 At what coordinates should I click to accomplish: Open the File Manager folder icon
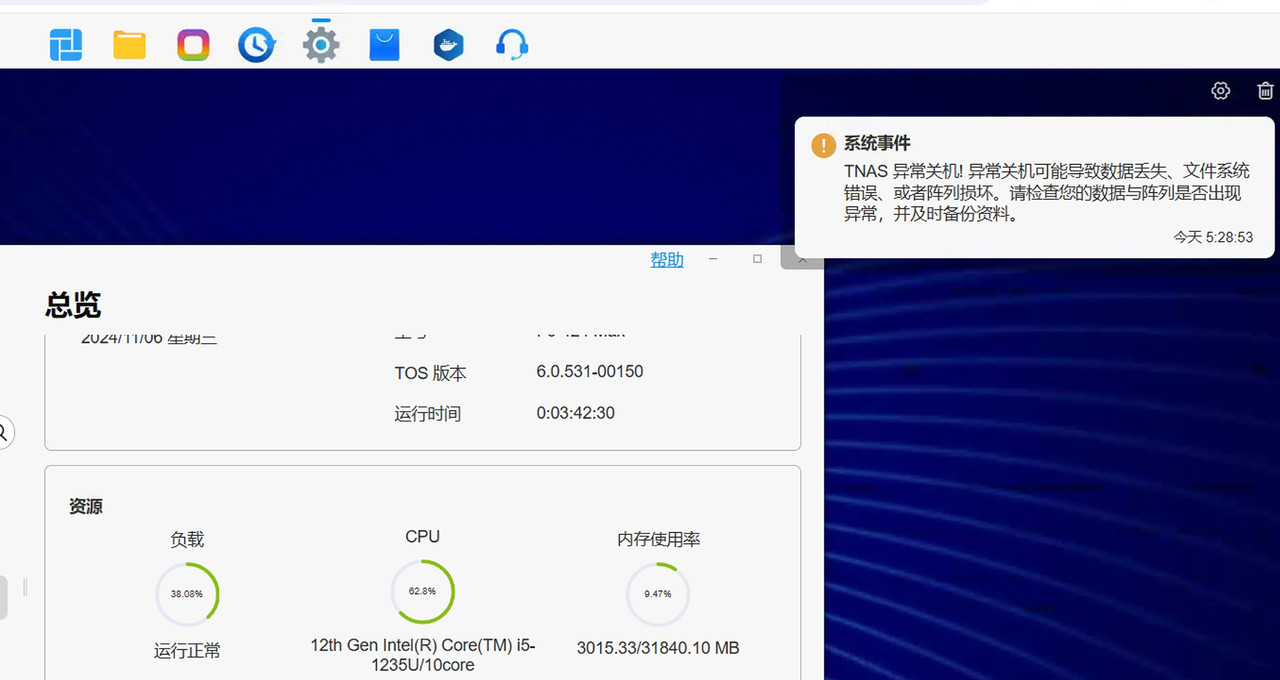pyautogui.click(x=129, y=45)
